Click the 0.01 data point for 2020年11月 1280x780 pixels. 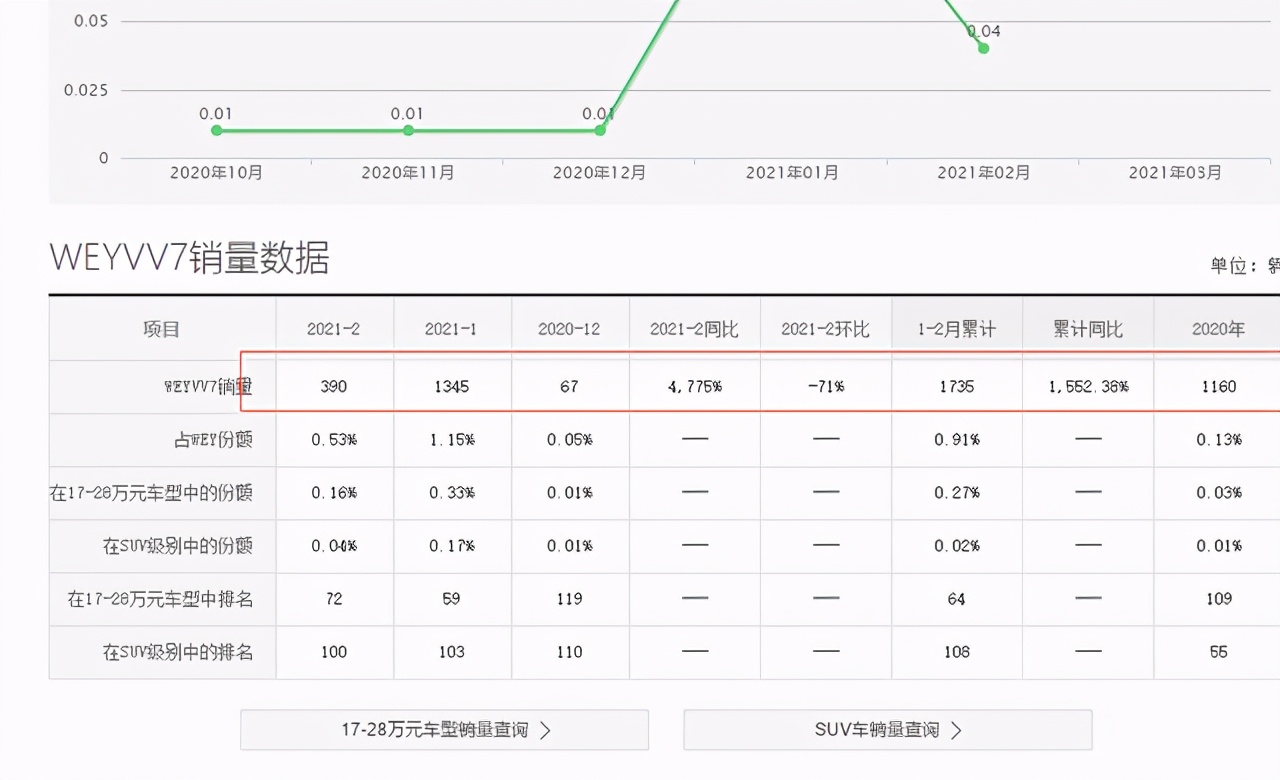tap(407, 128)
